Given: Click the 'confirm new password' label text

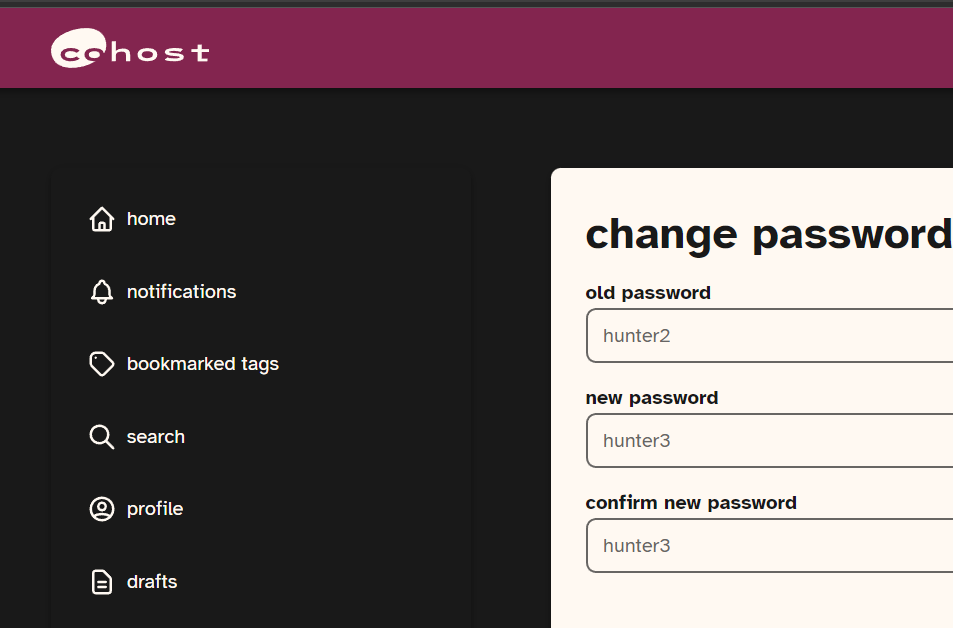Looking at the screenshot, I should tap(690, 503).
